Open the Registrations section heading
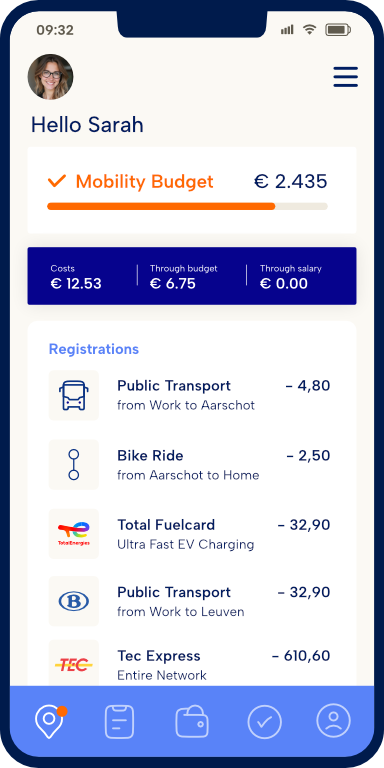Viewport: 384px width, 768px height. point(94,349)
